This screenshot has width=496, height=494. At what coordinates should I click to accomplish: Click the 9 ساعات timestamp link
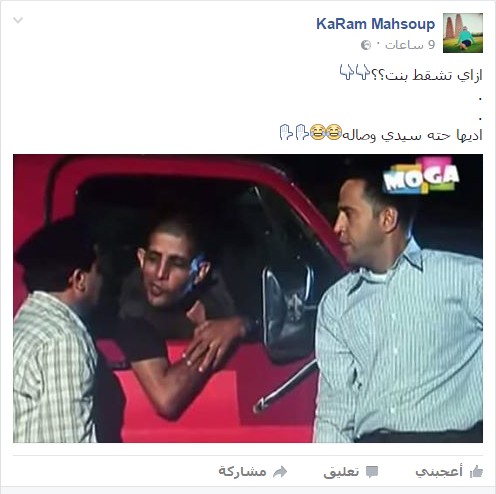410,45
